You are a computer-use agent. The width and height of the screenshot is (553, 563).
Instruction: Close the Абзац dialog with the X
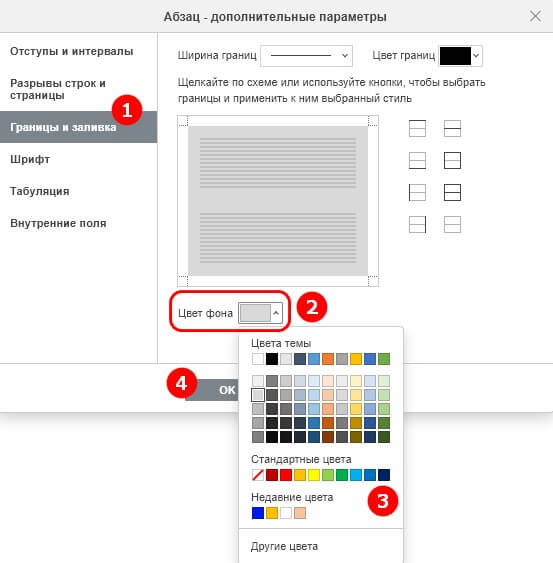coord(535,16)
